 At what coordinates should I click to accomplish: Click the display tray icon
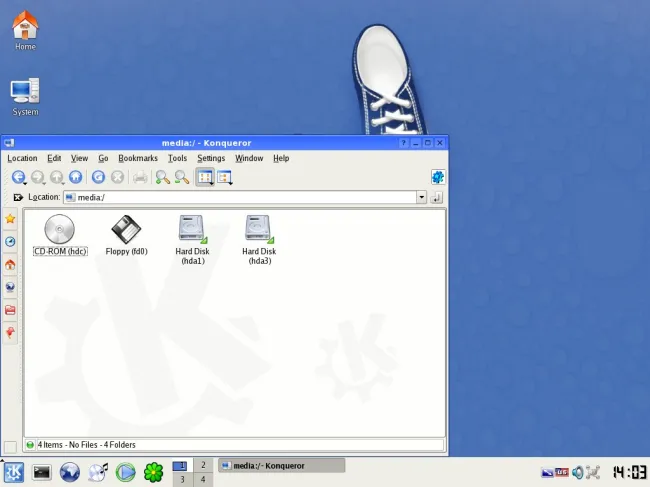point(547,472)
